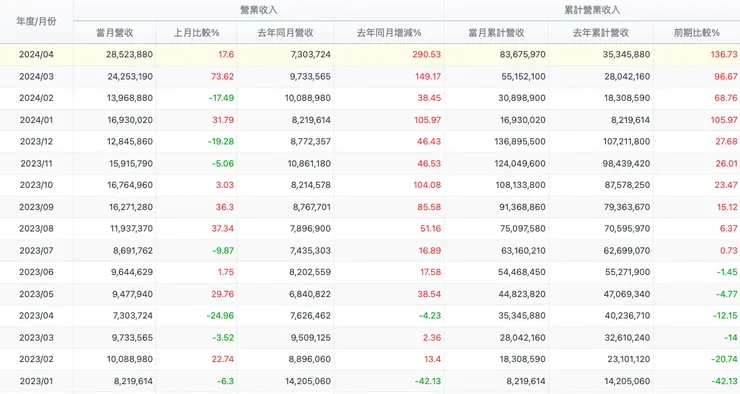The width and height of the screenshot is (740, 394).
Task: Click cumulative revenue 136,895,500
Action: coord(521,142)
